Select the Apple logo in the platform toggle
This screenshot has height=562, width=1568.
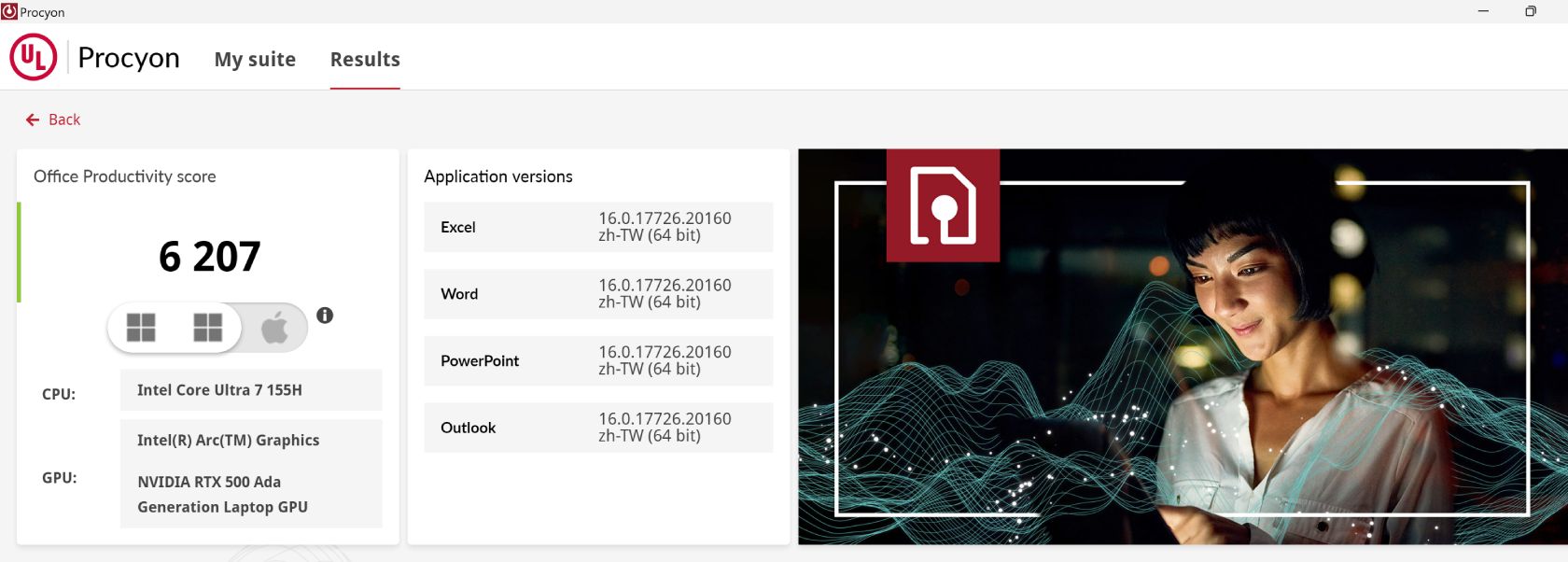click(x=274, y=327)
